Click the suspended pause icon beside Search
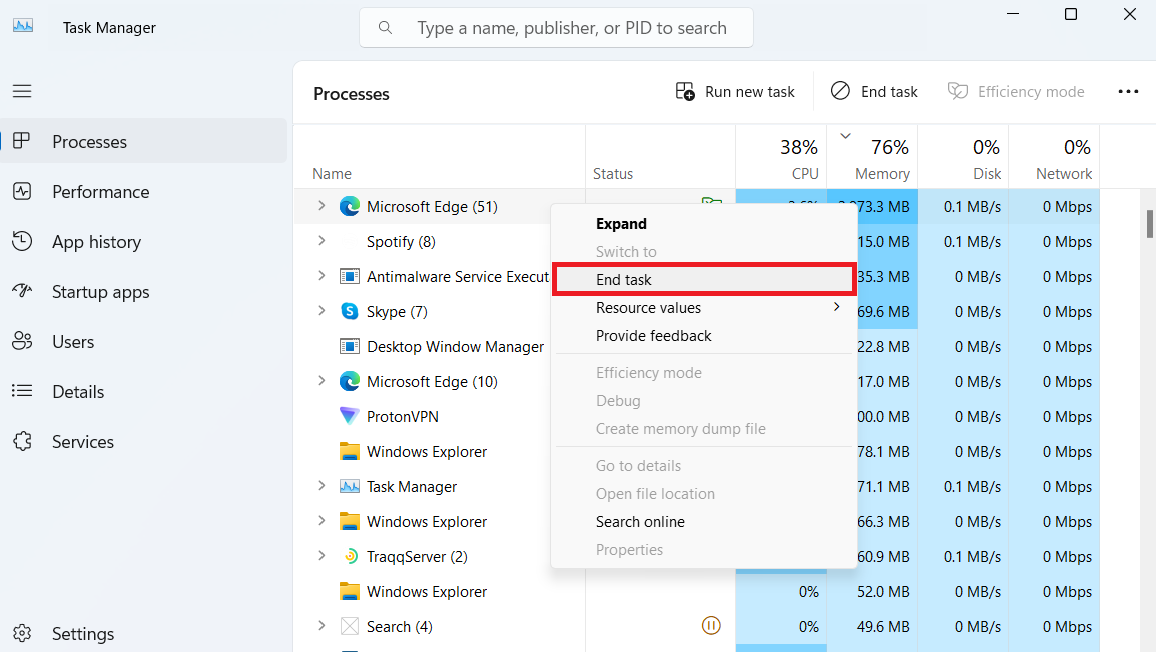Viewport: 1156px width, 652px height. click(x=711, y=625)
